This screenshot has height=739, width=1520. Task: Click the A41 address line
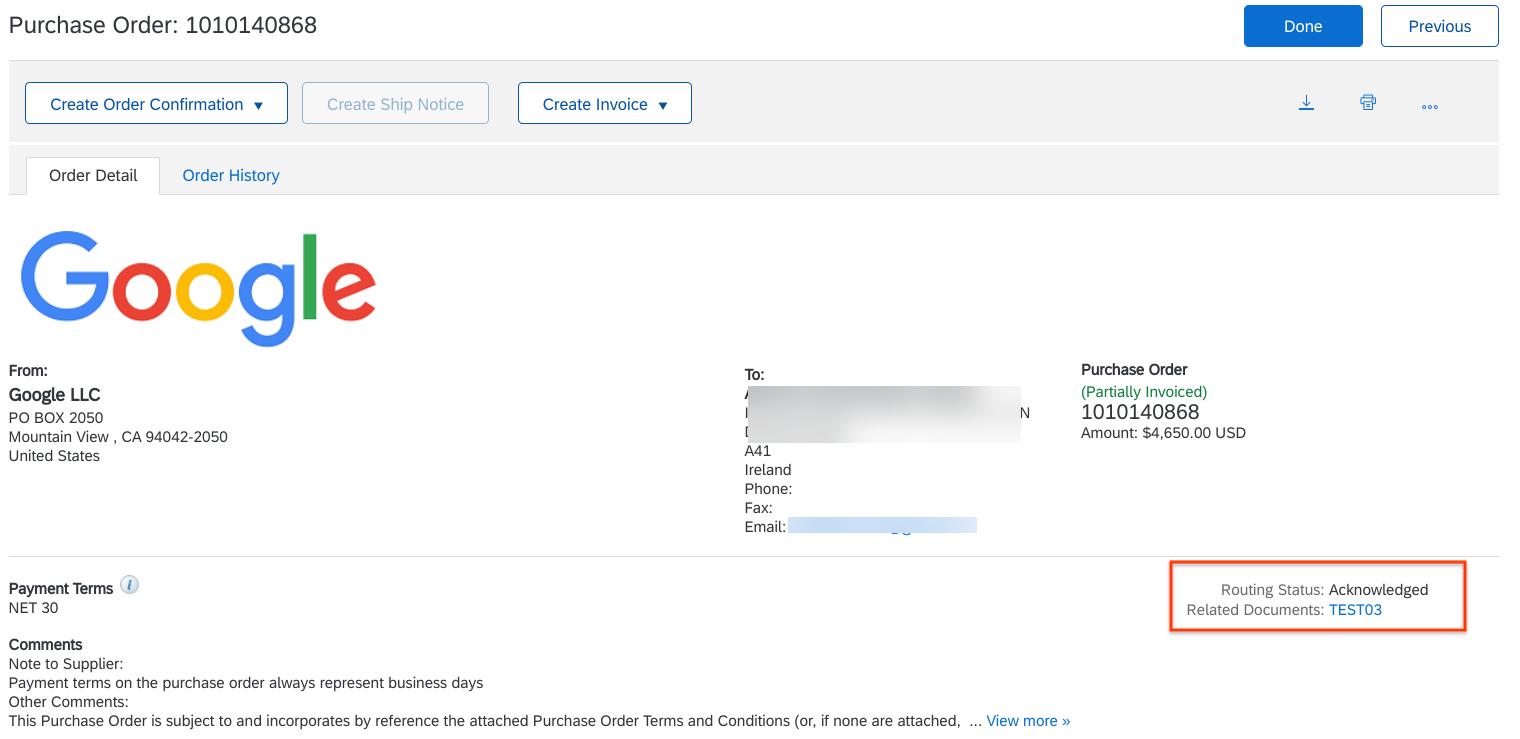[x=758, y=451]
